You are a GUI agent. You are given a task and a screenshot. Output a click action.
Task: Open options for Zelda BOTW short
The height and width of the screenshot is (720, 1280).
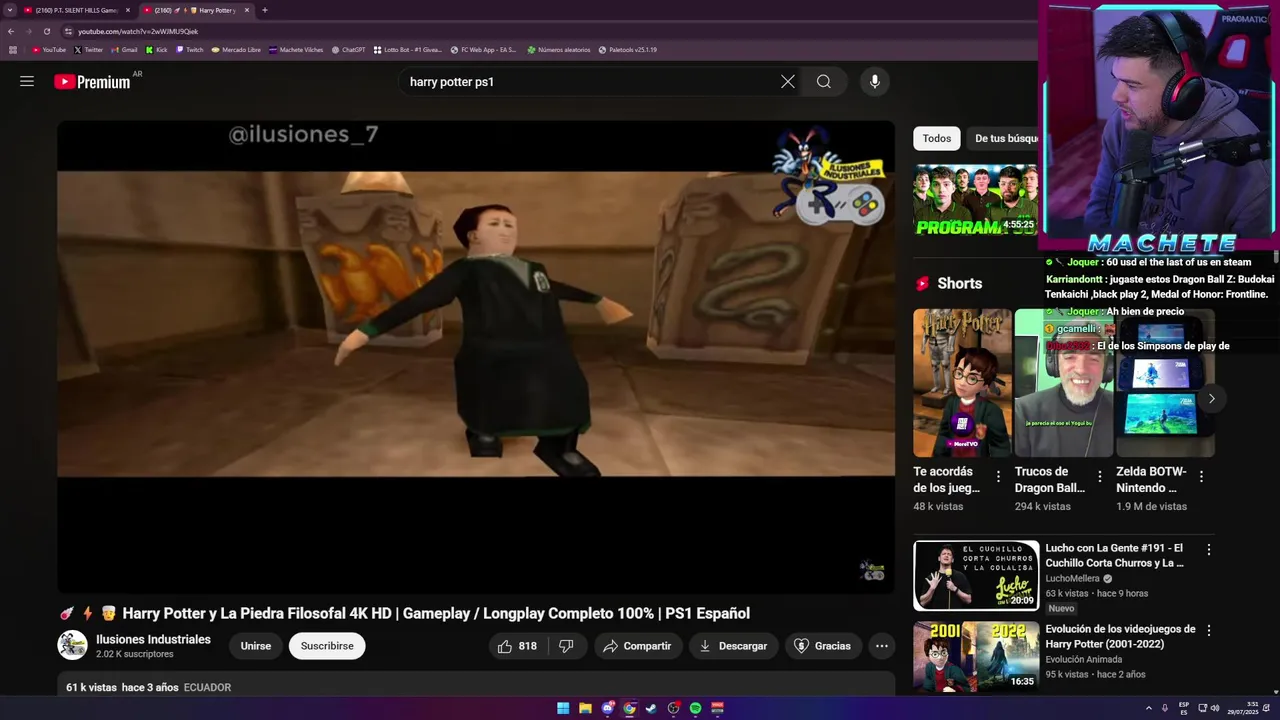point(1201,477)
